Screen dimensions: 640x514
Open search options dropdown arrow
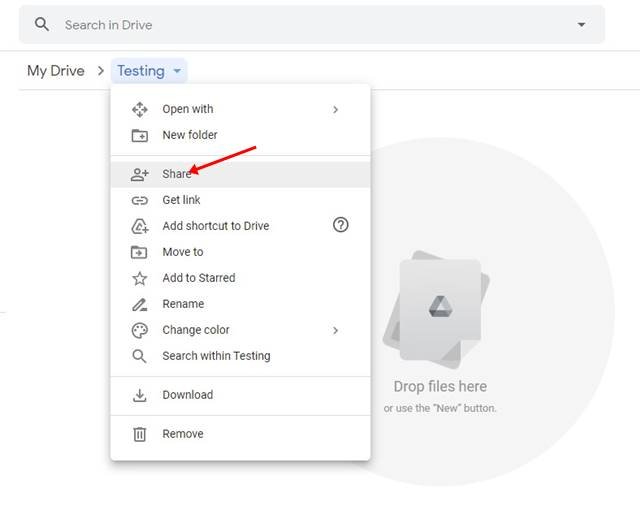581,24
